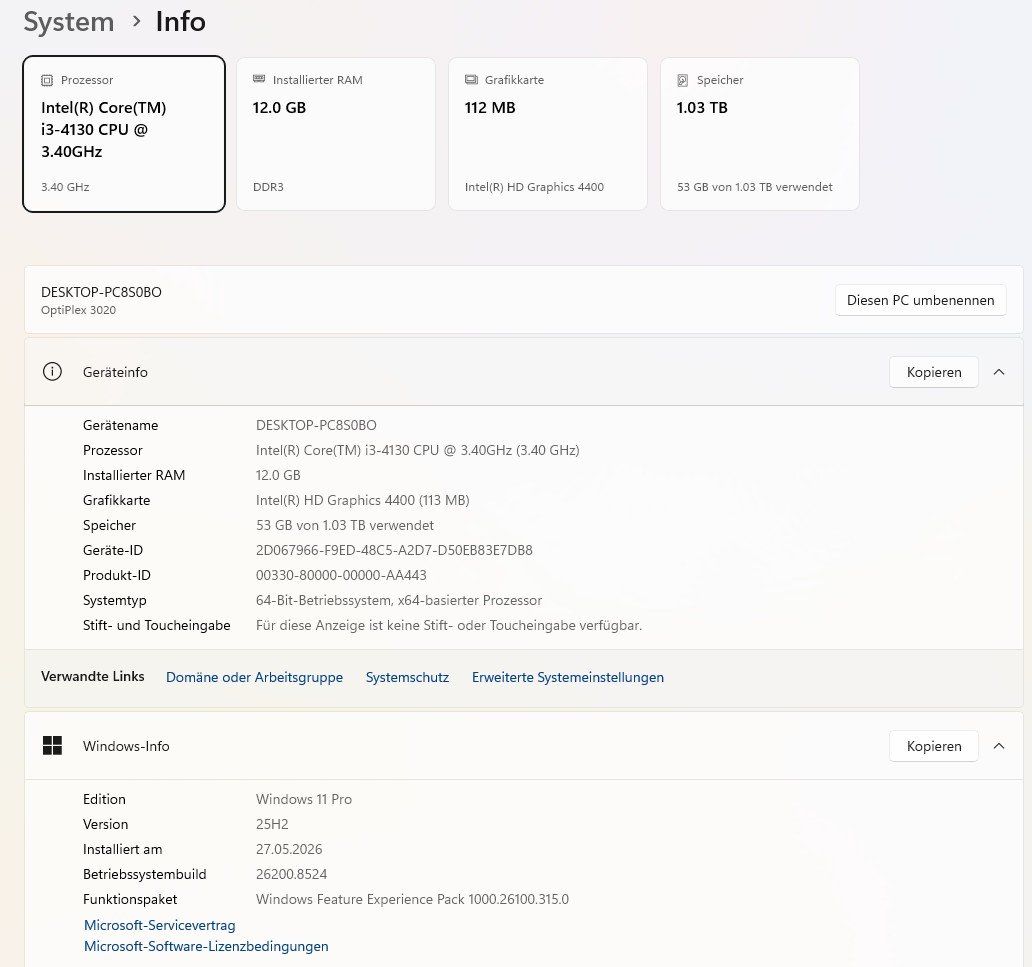
Task: Click the Installiert am date 27.05.2026
Action: [x=289, y=849]
